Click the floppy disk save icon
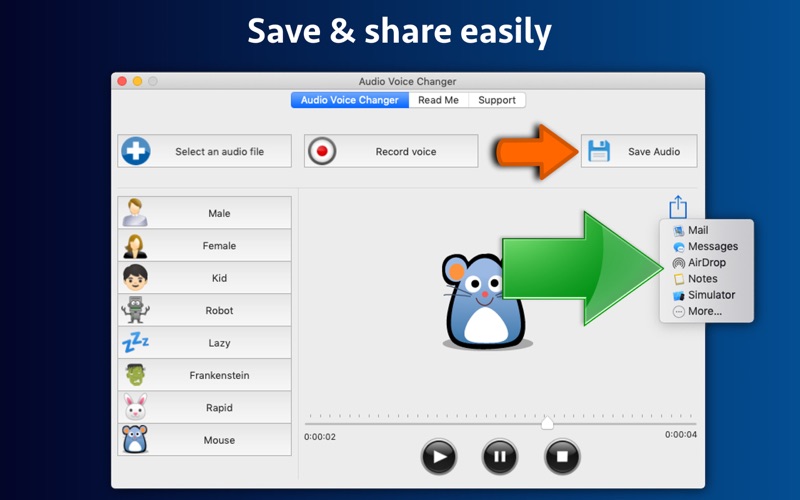Image resolution: width=800 pixels, height=500 pixels. (x=599, y=151)
